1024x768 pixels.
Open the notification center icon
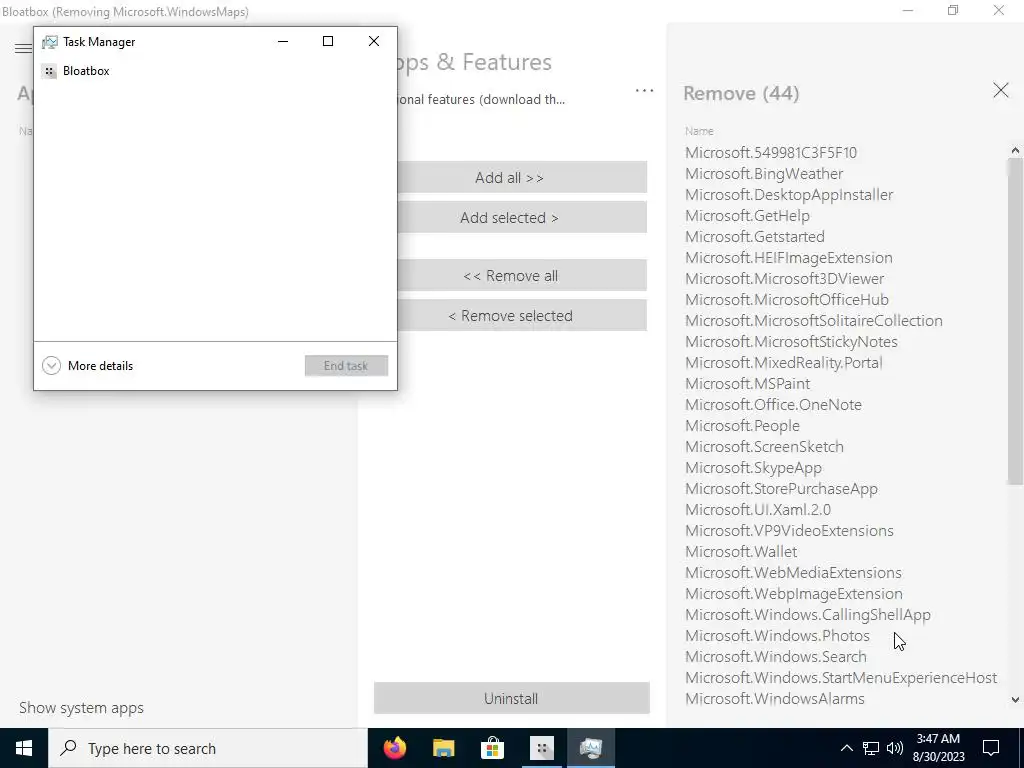[991, 748]
